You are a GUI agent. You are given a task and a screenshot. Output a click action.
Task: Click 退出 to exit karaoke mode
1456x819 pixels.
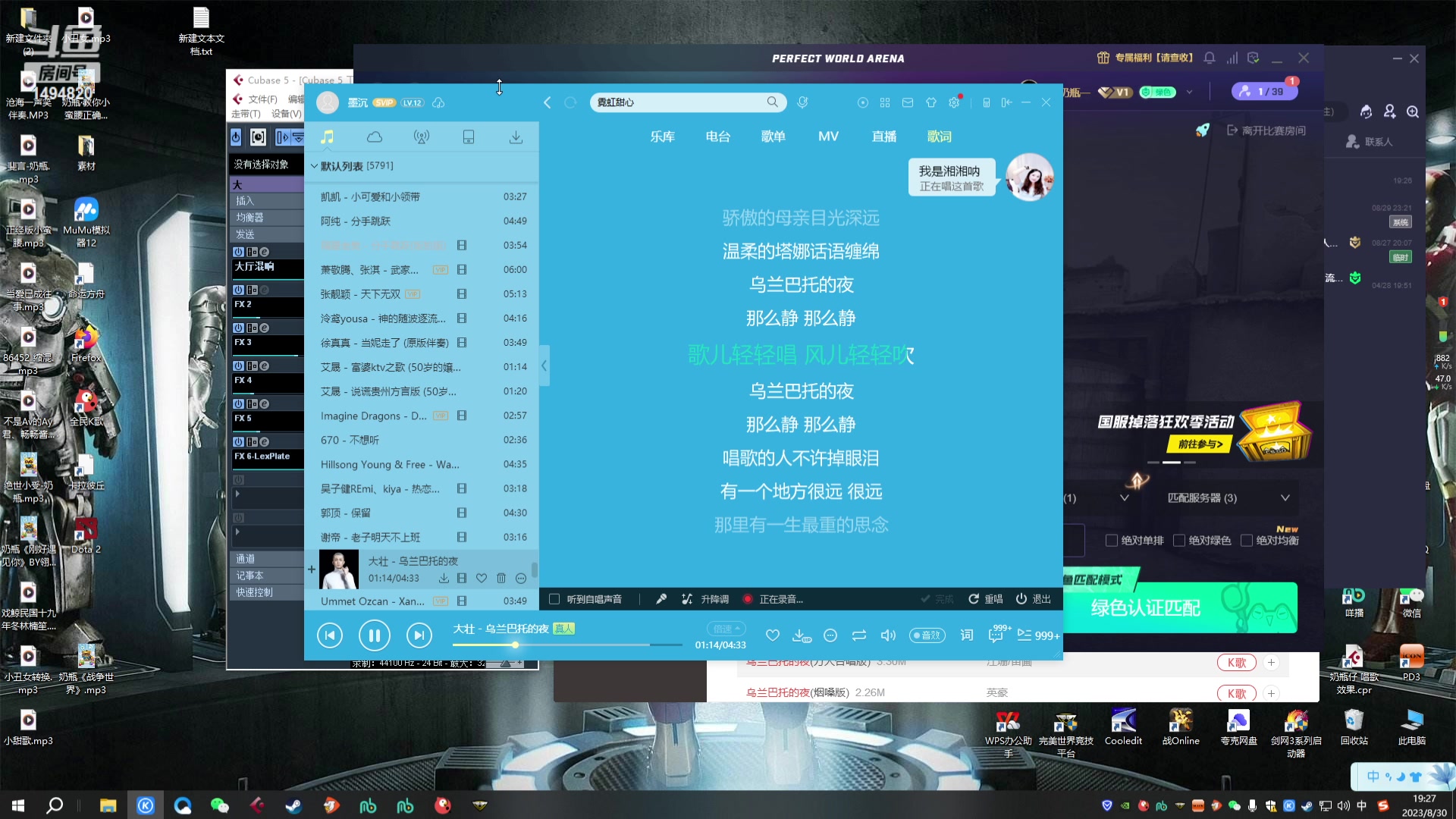1034,599
